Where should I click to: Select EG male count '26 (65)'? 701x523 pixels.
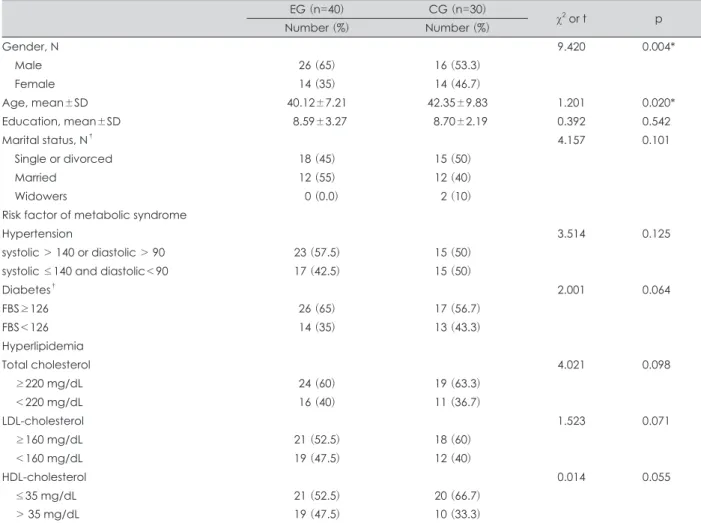coord(317,65)
